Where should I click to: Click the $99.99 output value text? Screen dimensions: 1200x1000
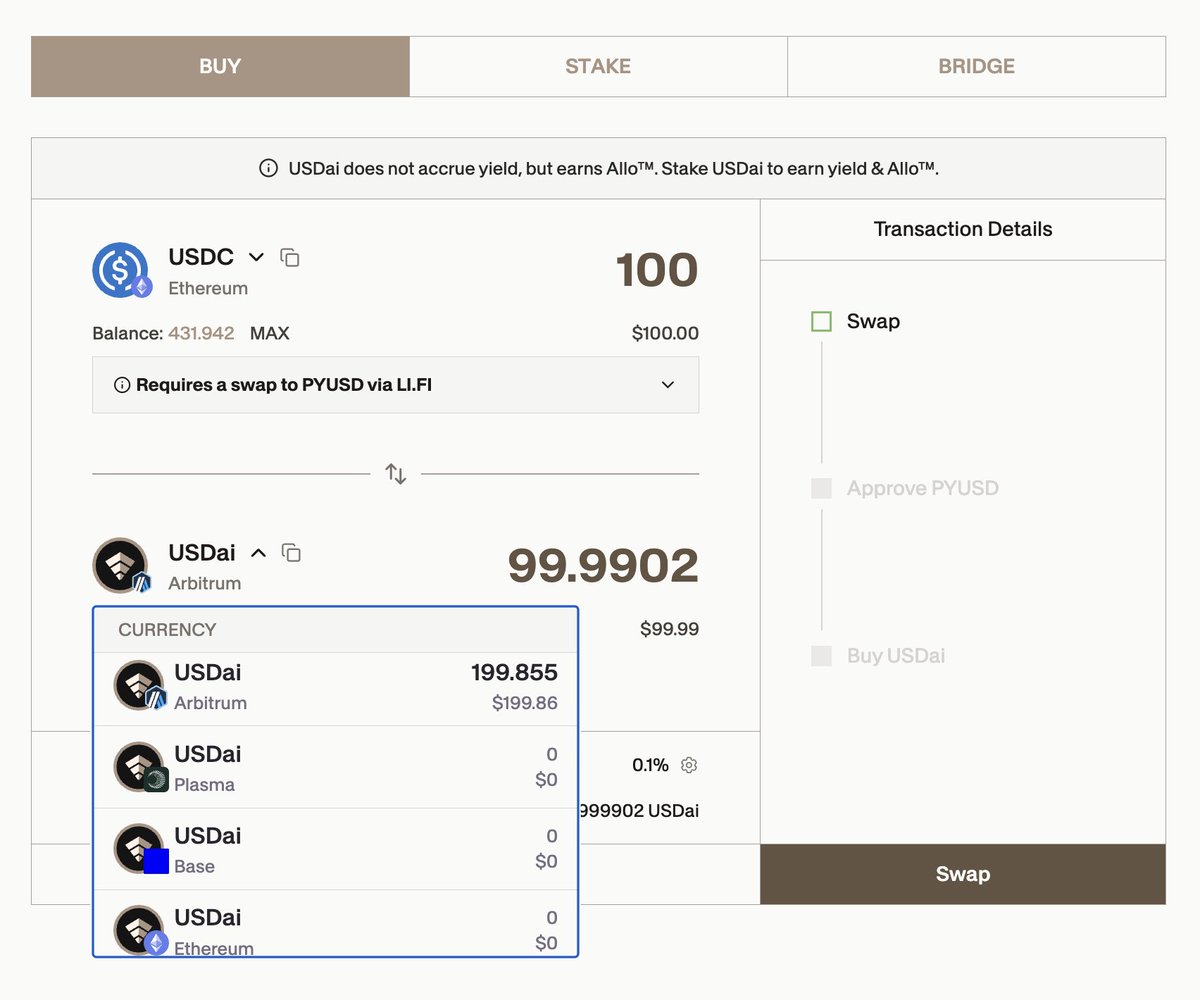click(x=669, y=629)
